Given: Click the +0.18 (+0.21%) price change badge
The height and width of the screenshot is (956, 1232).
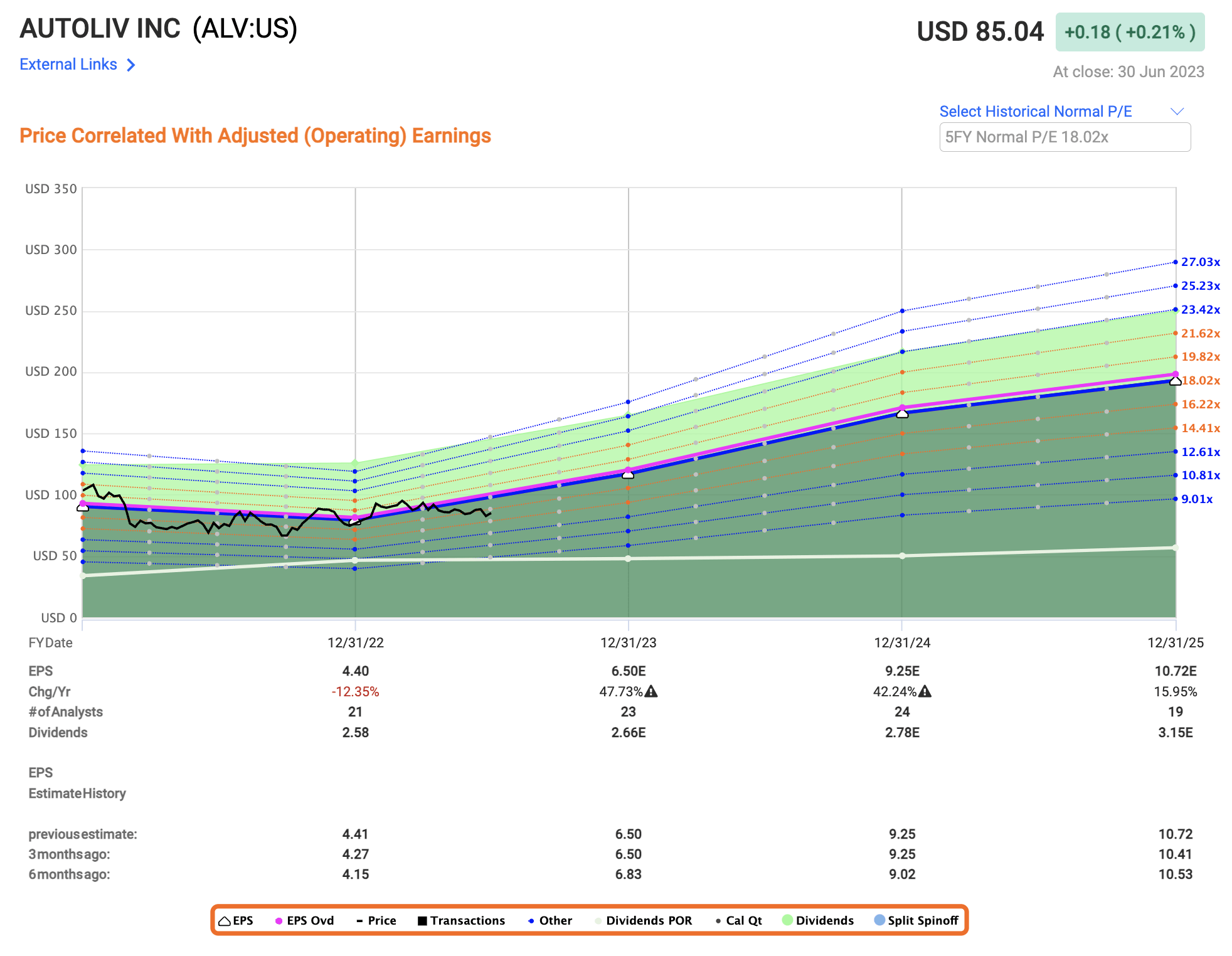Looking at the screenshot, I should pos(1130,32).
